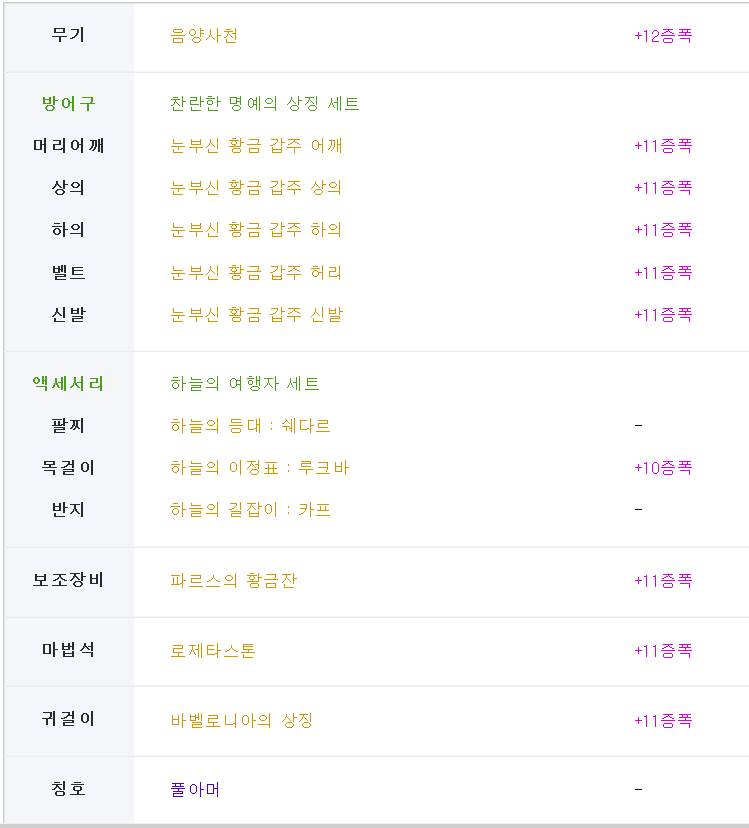Screen dimensions: 749x828
Task: Select the +10증폭 value for necklace
Action: coord(663,468)
